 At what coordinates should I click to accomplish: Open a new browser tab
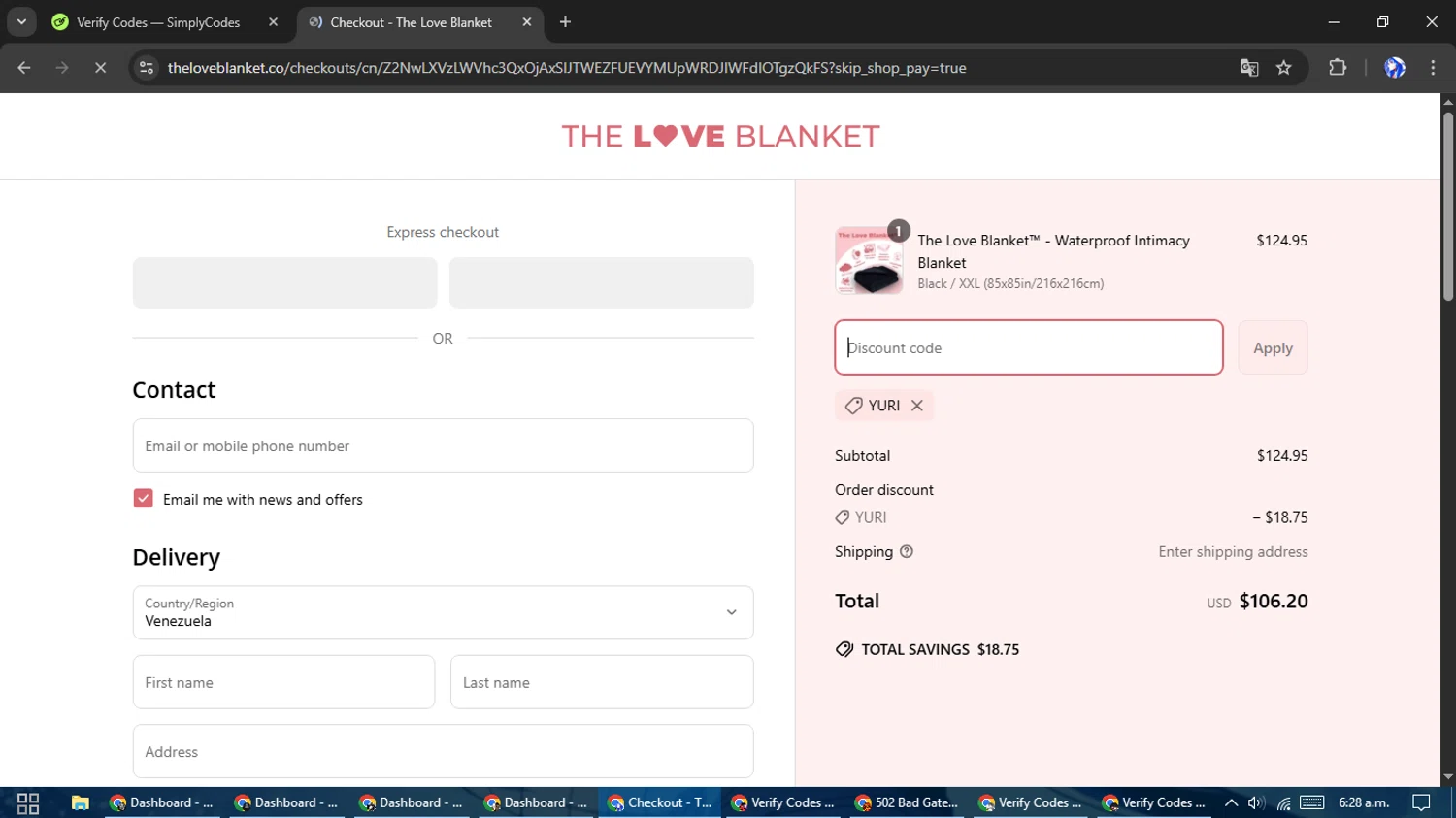[x=565, y=22]
